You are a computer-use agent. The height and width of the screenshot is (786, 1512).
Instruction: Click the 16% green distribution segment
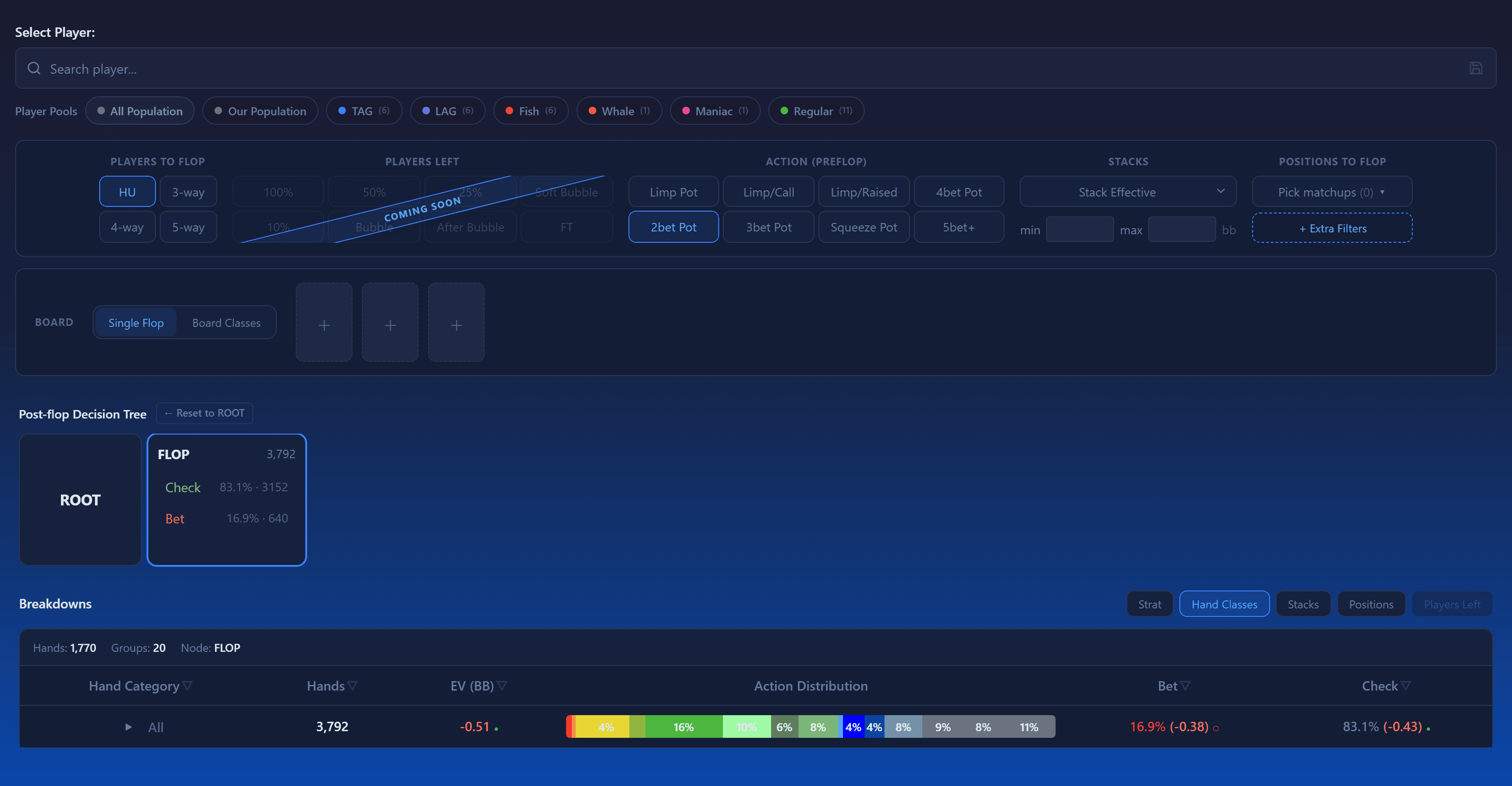684,727
